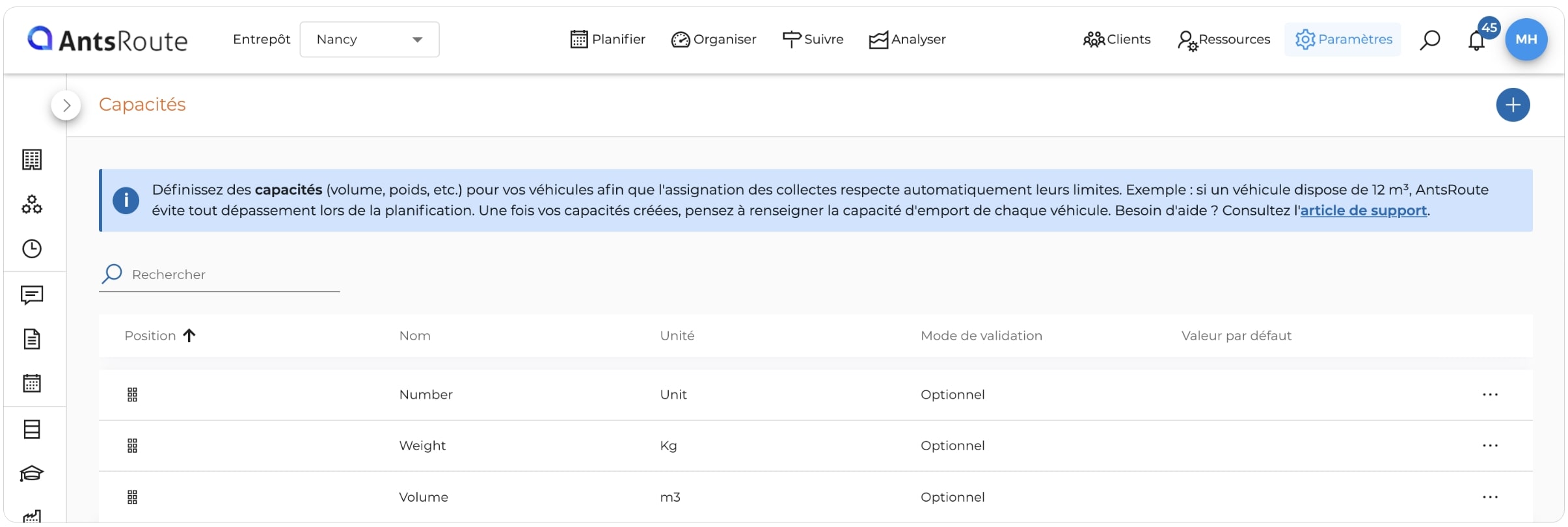
Task: Click the Valeur par défaut column header
Action: 1236,336
